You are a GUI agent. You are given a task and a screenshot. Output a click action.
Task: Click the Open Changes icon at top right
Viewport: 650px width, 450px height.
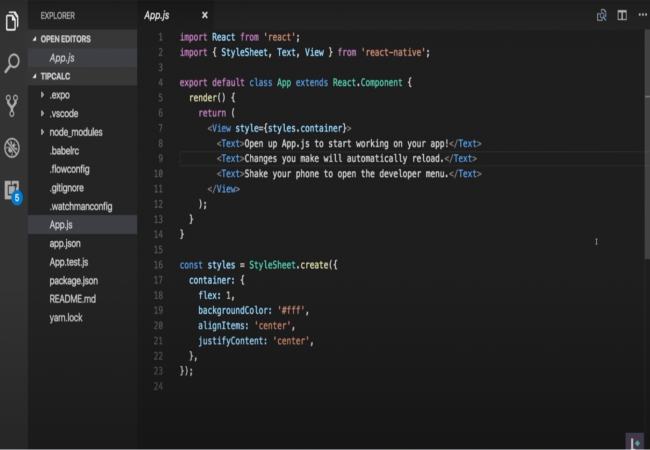pyautogui.click(x=601, y=15)
